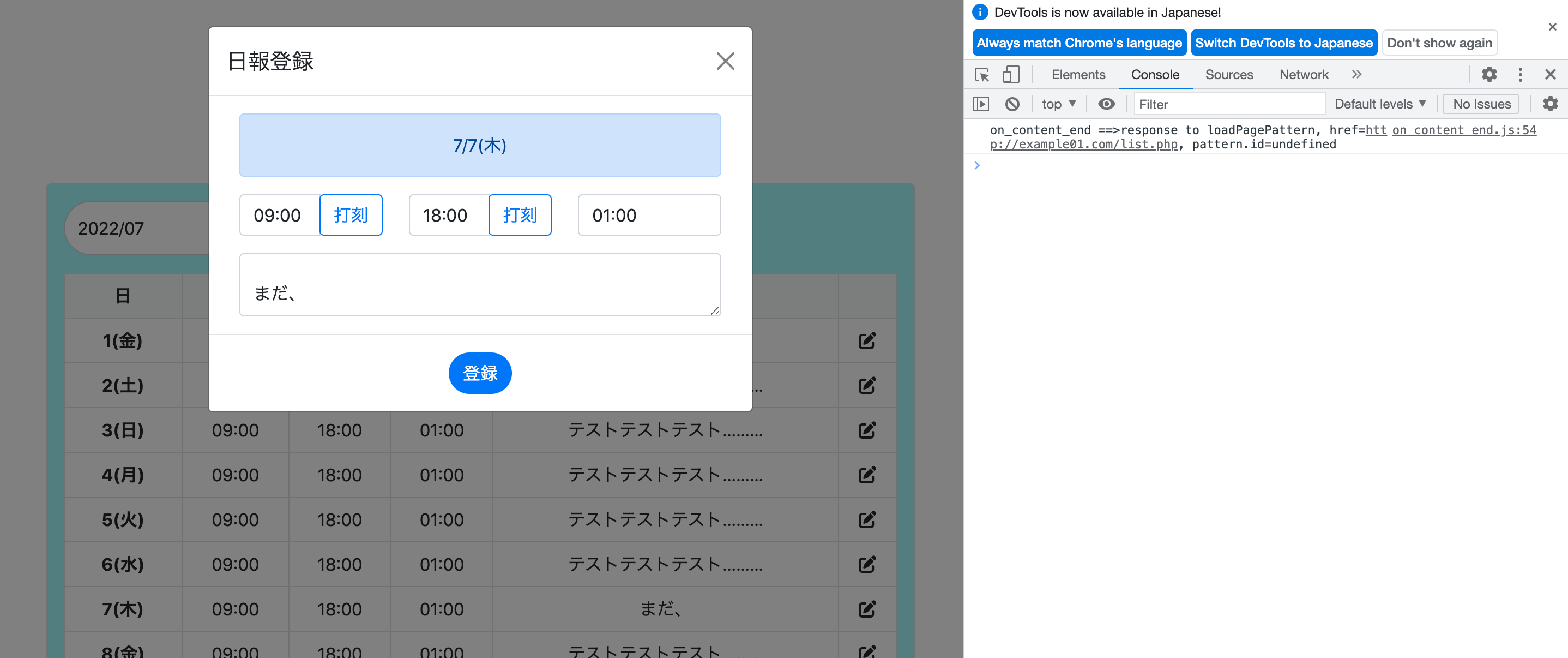This screenshot has width=1568, height=658.
Task: Open the Default levels dropdown
Action: [1379, 104]
